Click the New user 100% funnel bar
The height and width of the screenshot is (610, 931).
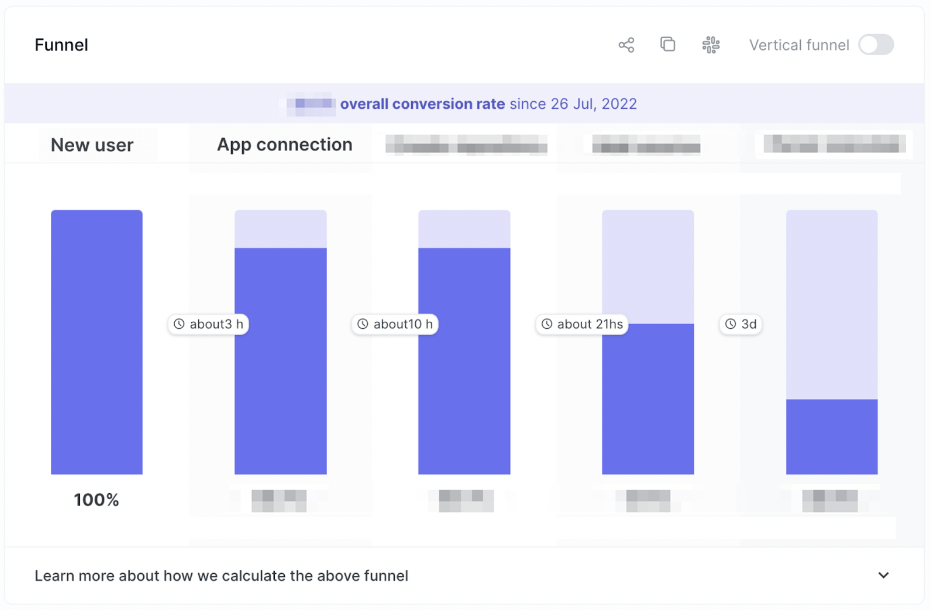tap(97, 342)
